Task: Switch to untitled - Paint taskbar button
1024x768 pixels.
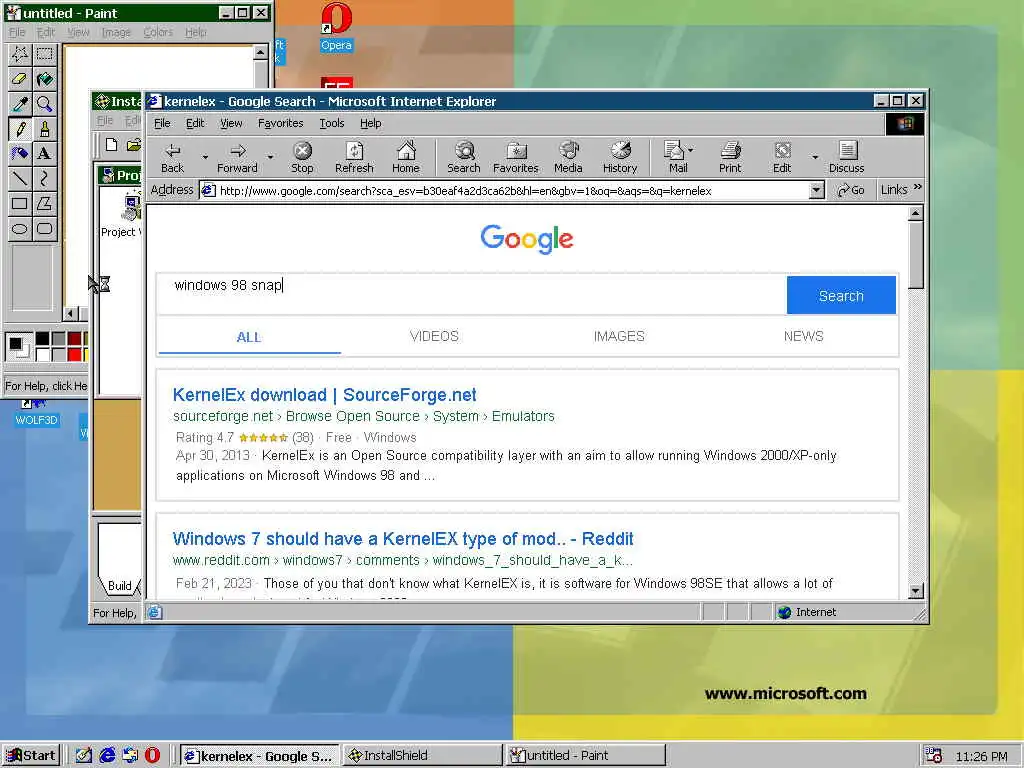Action: click(x=586, y=756)
